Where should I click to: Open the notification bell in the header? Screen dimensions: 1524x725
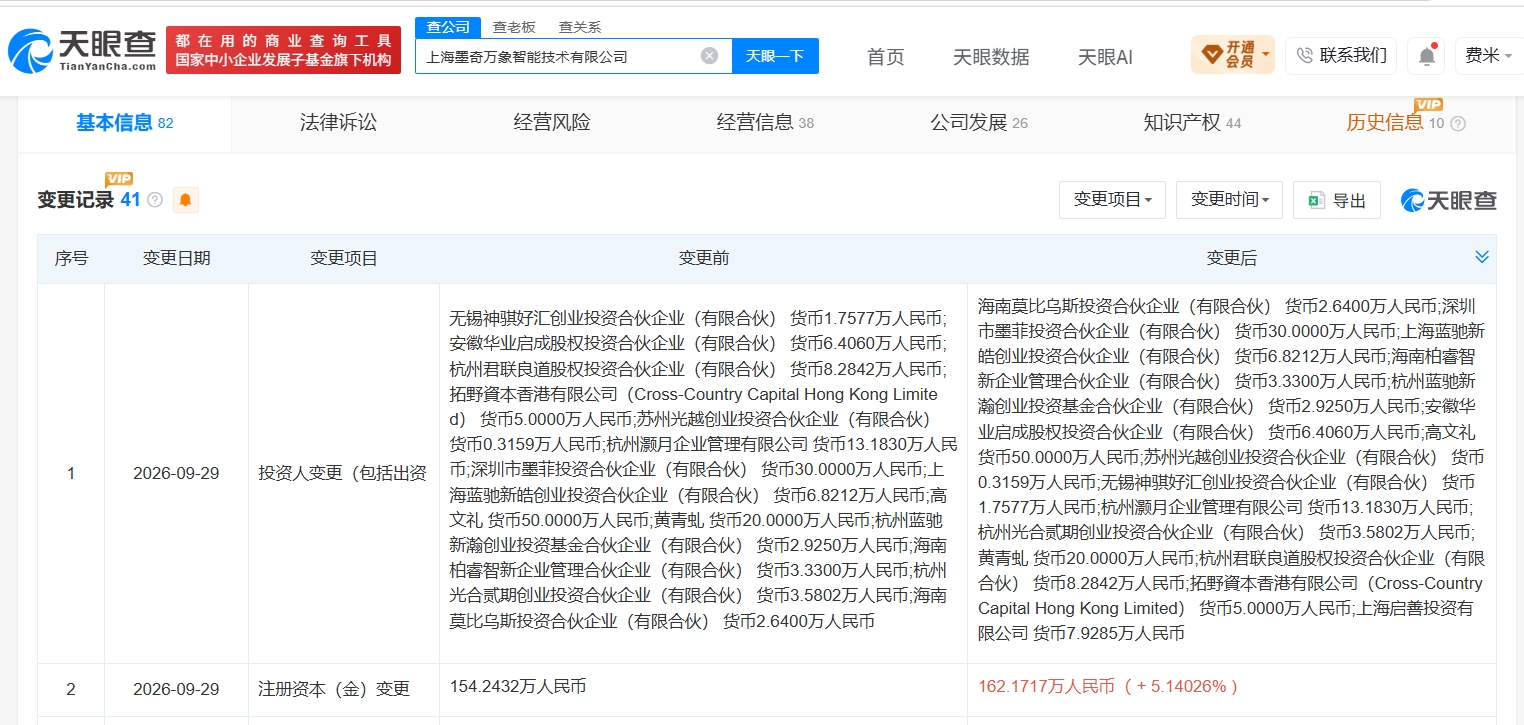tap(1426, 56)
